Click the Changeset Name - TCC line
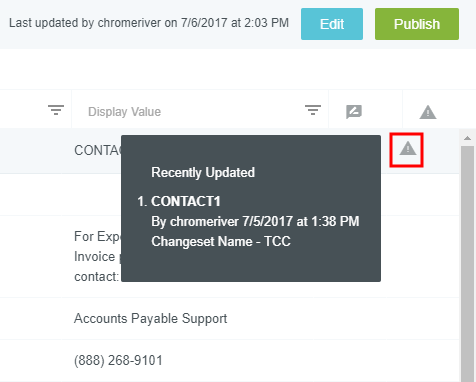476x382 pixels. [x=221, y=241]
